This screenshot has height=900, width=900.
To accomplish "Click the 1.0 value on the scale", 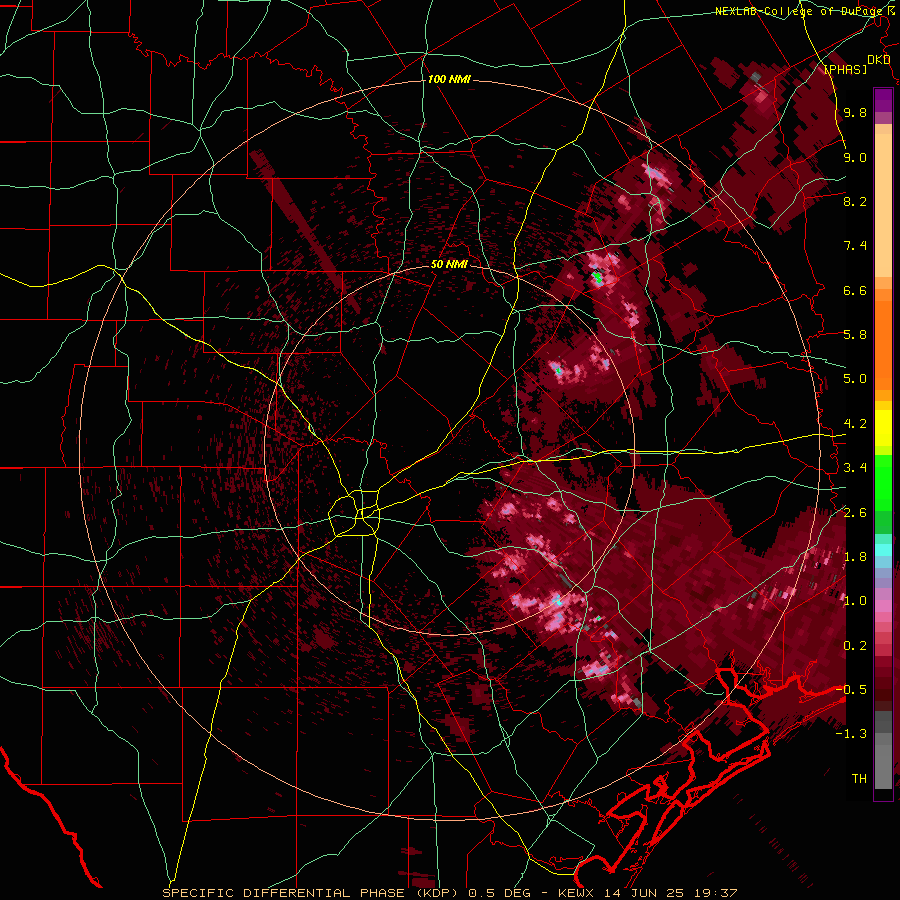I will click(855, 601).
